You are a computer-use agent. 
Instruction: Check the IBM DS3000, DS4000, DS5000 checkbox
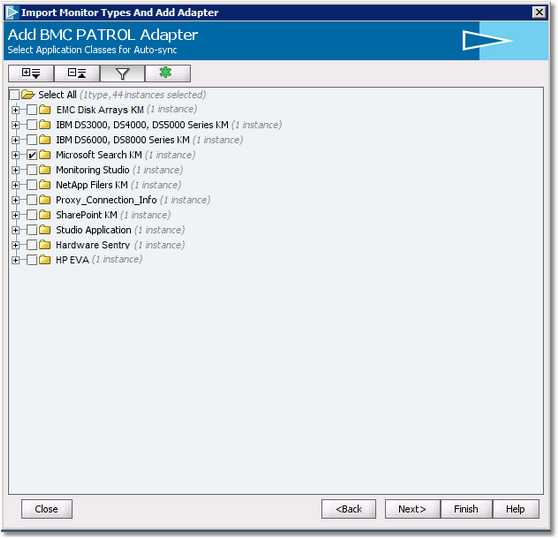[x=32, y=125]
